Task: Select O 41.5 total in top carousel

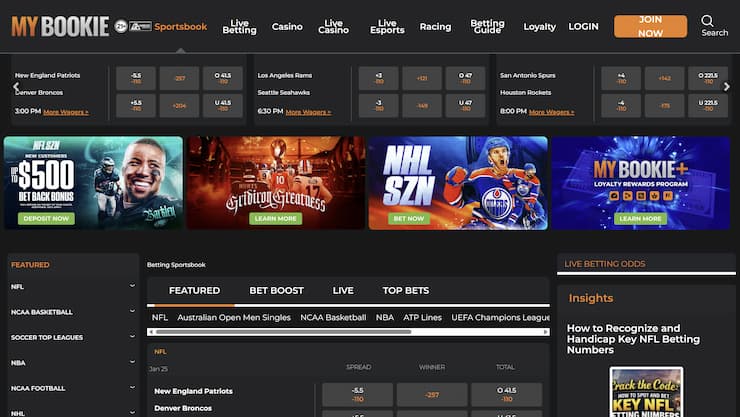Action: 223,78
